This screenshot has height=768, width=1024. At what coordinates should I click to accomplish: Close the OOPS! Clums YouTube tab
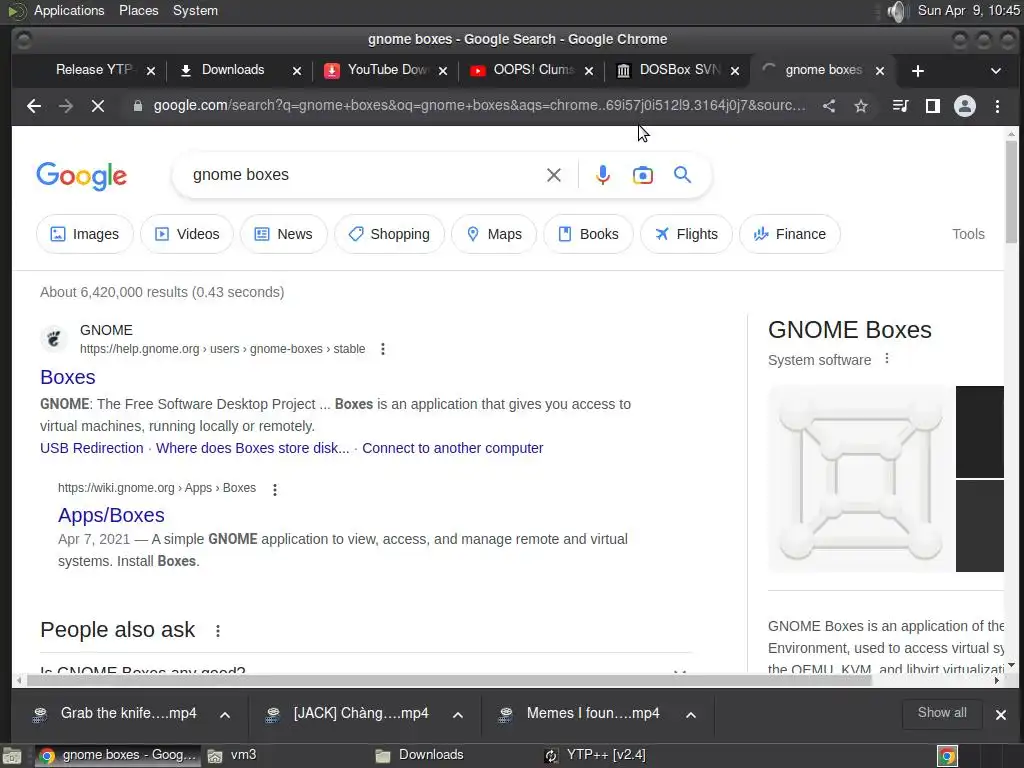coord(589,71)
